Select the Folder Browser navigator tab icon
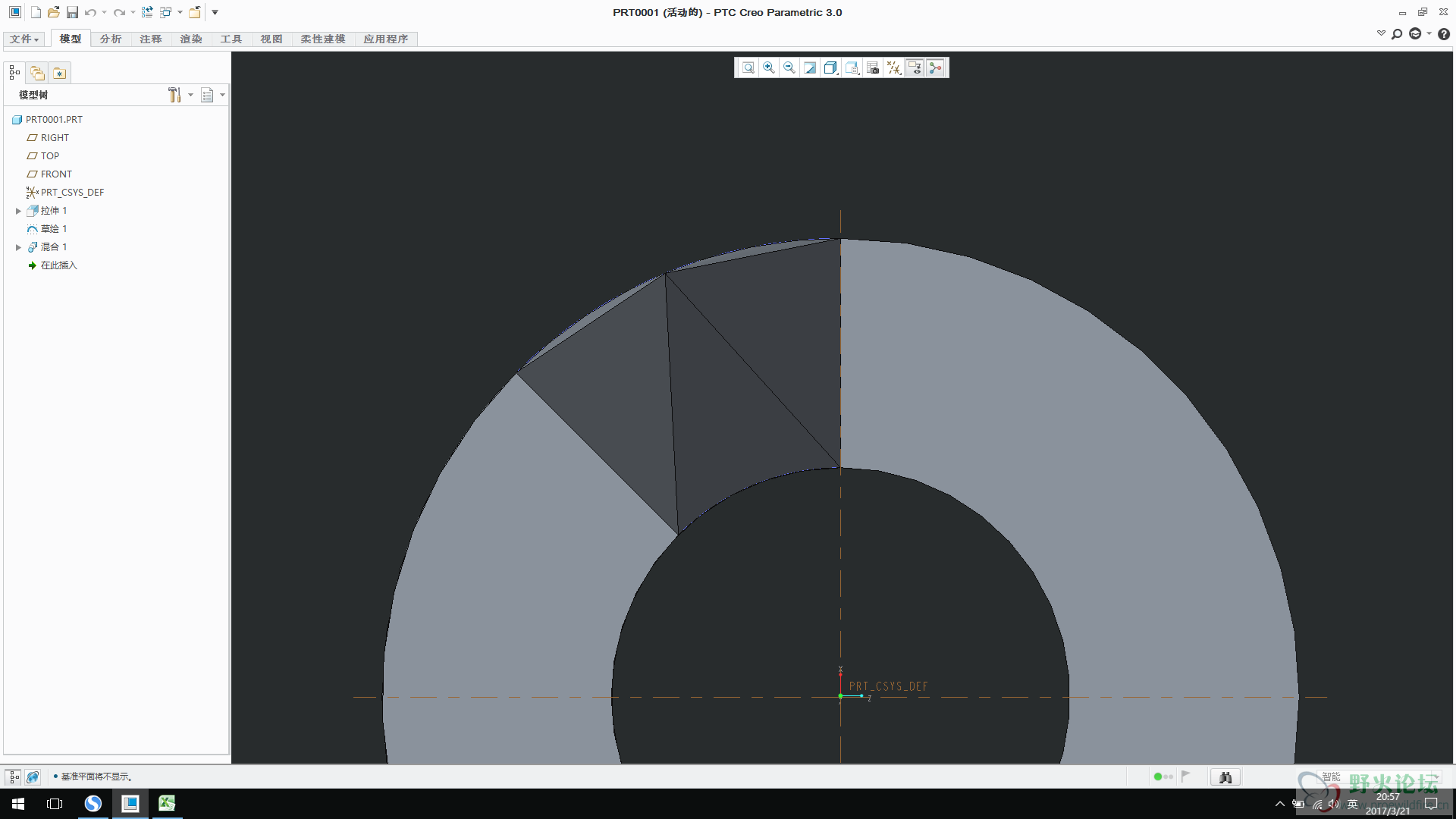Screen dimensions: 1456x819 (37, 73)
